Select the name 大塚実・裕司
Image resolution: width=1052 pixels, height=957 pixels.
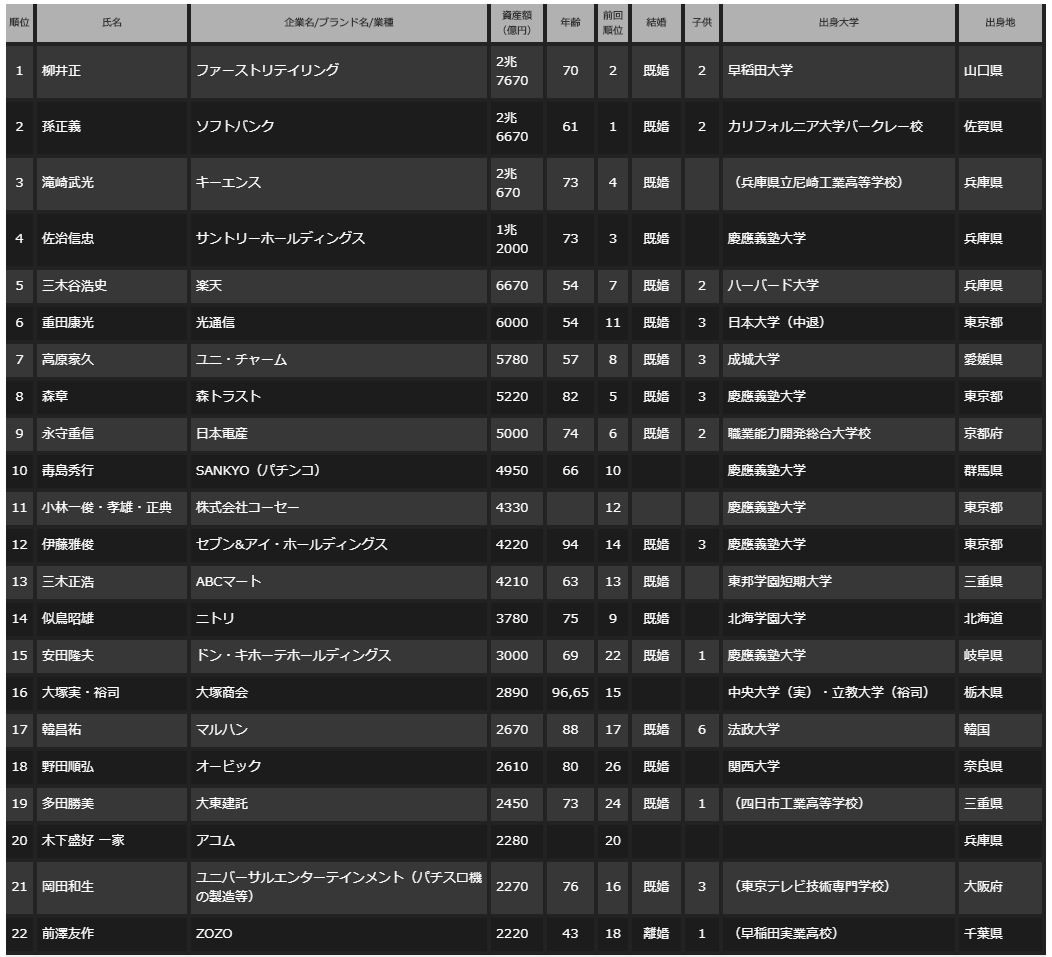point(81,692)
